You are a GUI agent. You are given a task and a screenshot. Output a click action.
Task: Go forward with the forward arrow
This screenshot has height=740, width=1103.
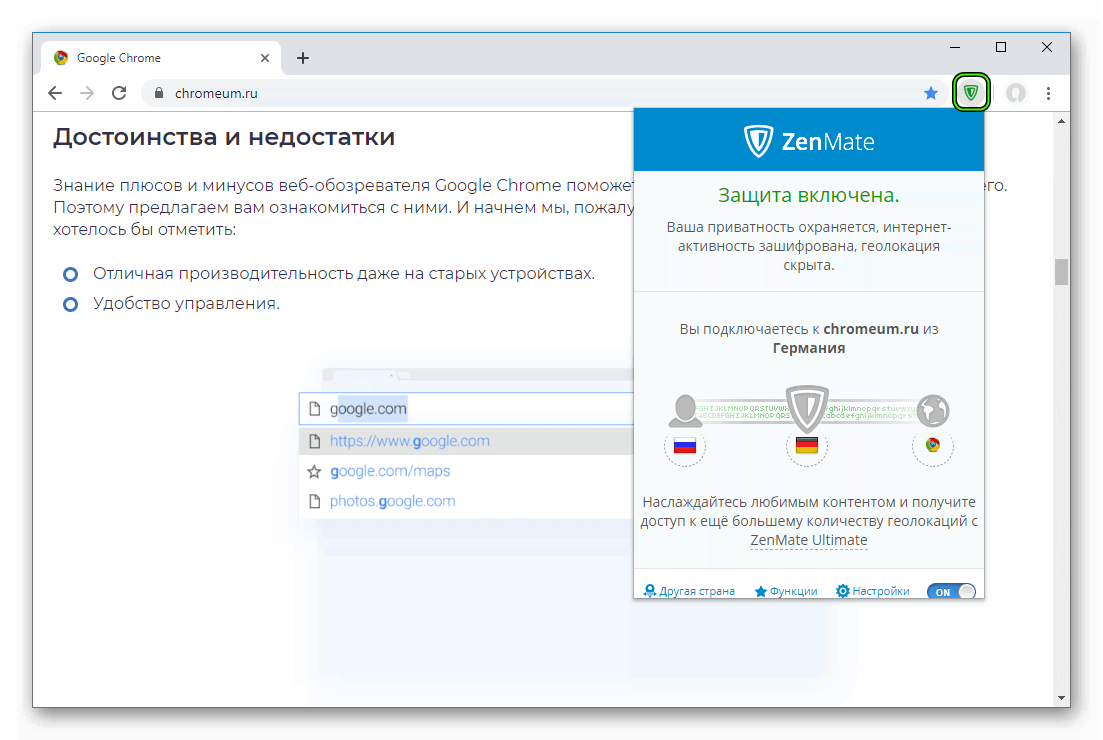coord(87,93)
